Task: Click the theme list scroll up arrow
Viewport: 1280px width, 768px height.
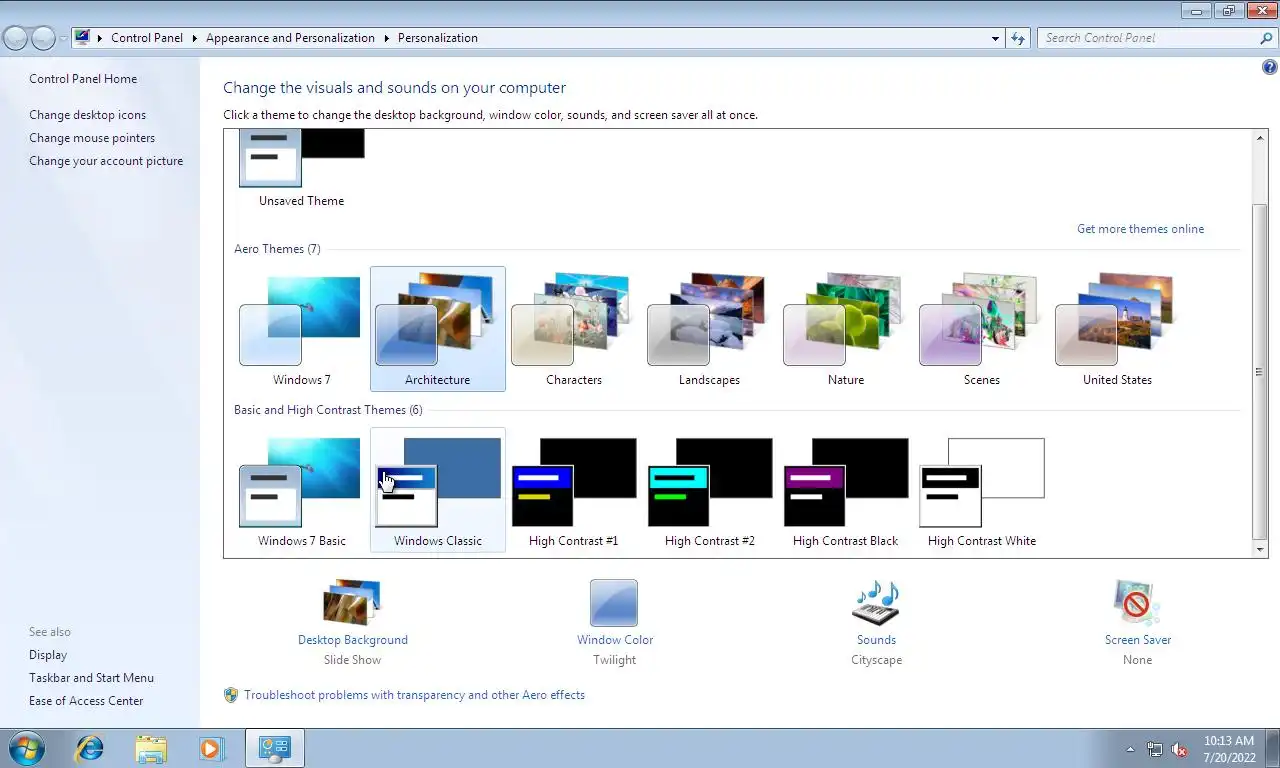Action: click(x=1260, y=138)
